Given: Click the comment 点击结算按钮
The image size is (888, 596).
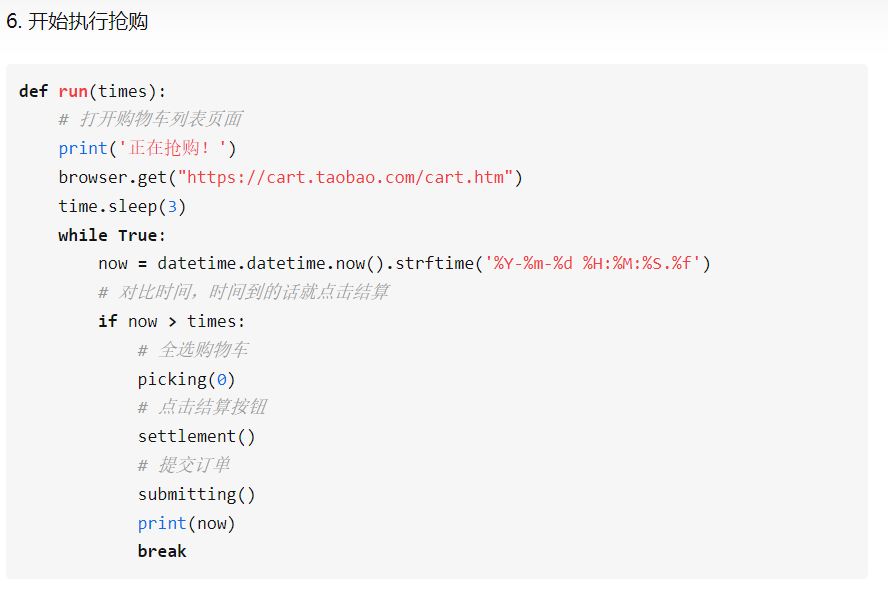Looking at the screenshot, I should coord(202,407).
